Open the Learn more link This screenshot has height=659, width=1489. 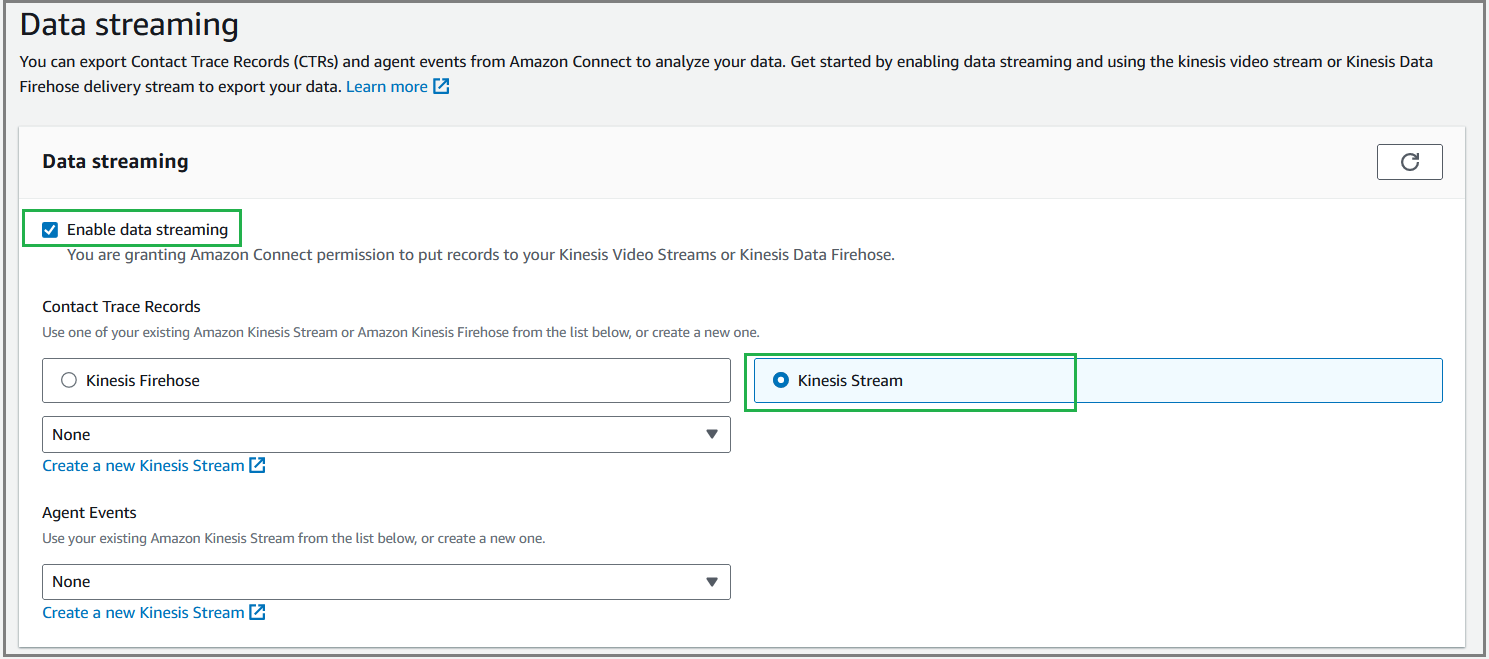pyautogui.click(x=387, y=87)
